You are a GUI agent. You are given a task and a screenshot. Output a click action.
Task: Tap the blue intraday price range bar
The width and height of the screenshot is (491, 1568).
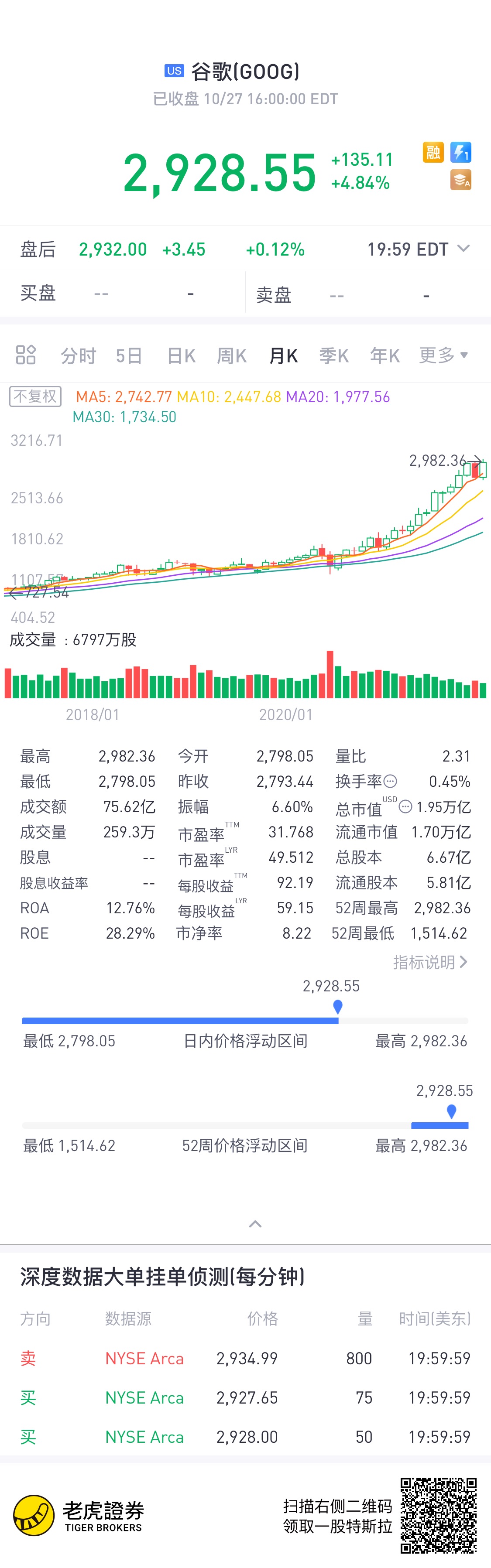(x=180, y=1021)
